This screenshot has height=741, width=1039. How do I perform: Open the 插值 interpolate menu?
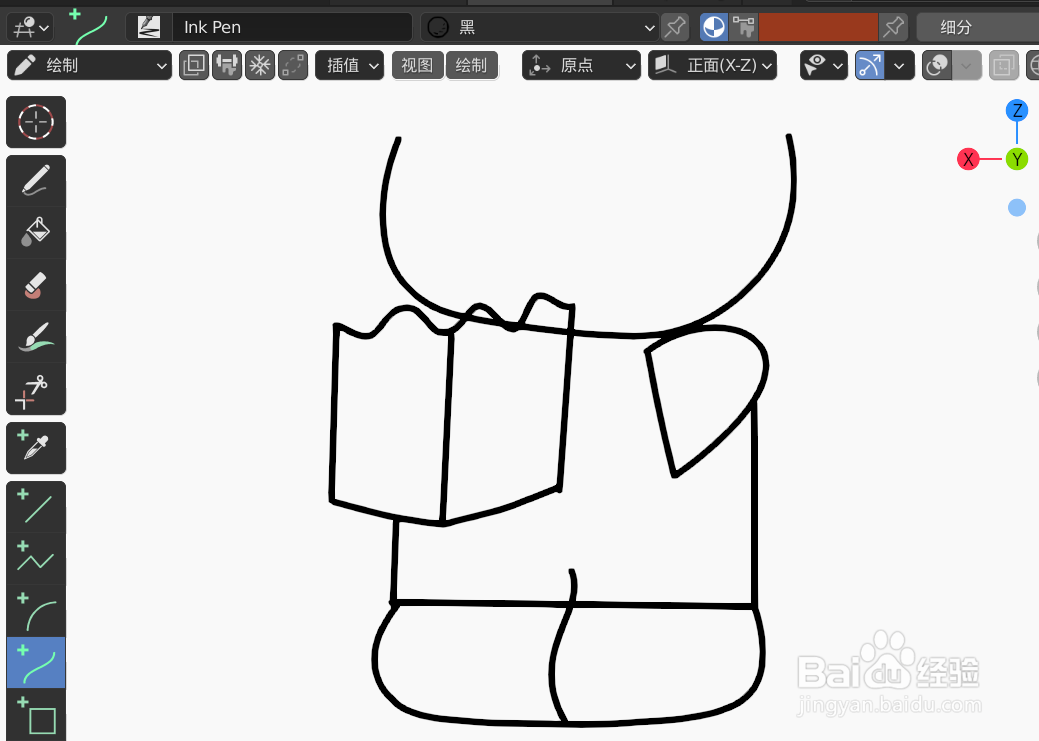[349, 65]
